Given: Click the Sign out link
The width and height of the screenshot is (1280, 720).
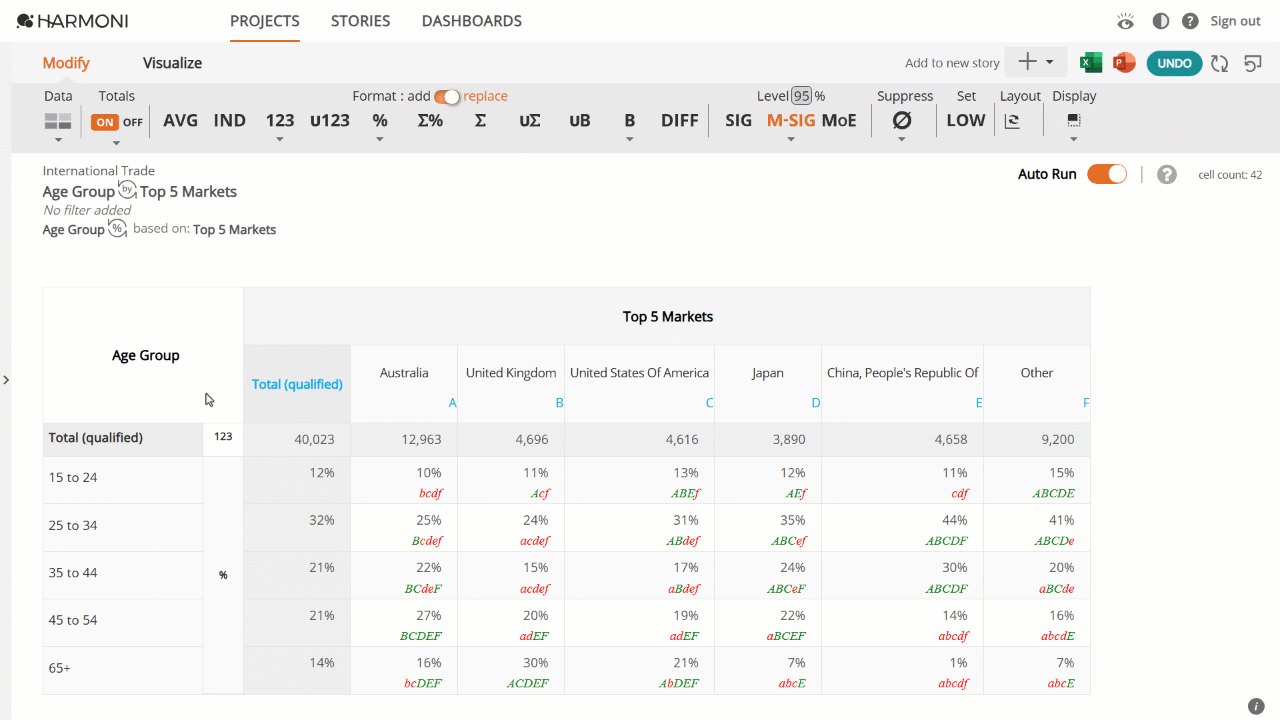Looking at the screenshot, I should click(x=1235, y=21).
